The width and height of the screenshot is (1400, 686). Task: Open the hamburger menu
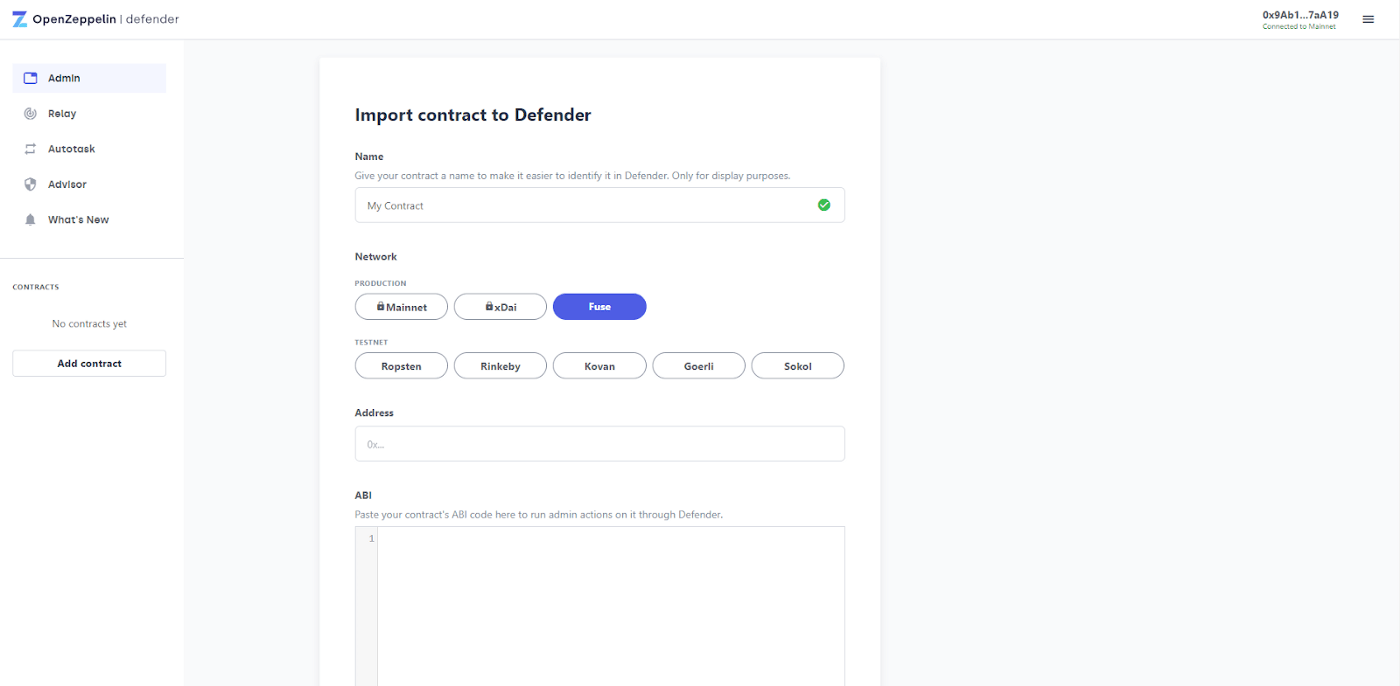tap(1368, 18)
